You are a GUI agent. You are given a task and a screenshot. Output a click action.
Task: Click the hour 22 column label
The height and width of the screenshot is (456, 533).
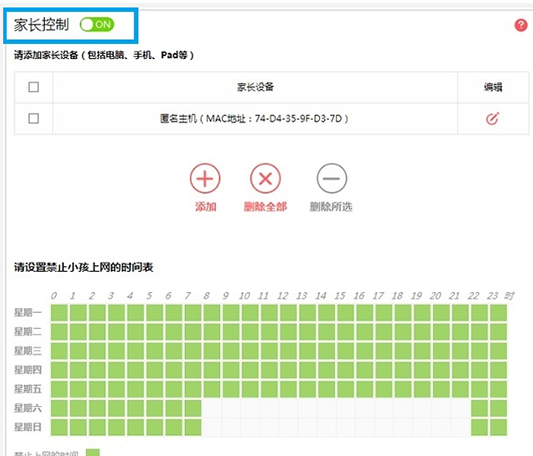pyautogui.click(x=473, y=296)
